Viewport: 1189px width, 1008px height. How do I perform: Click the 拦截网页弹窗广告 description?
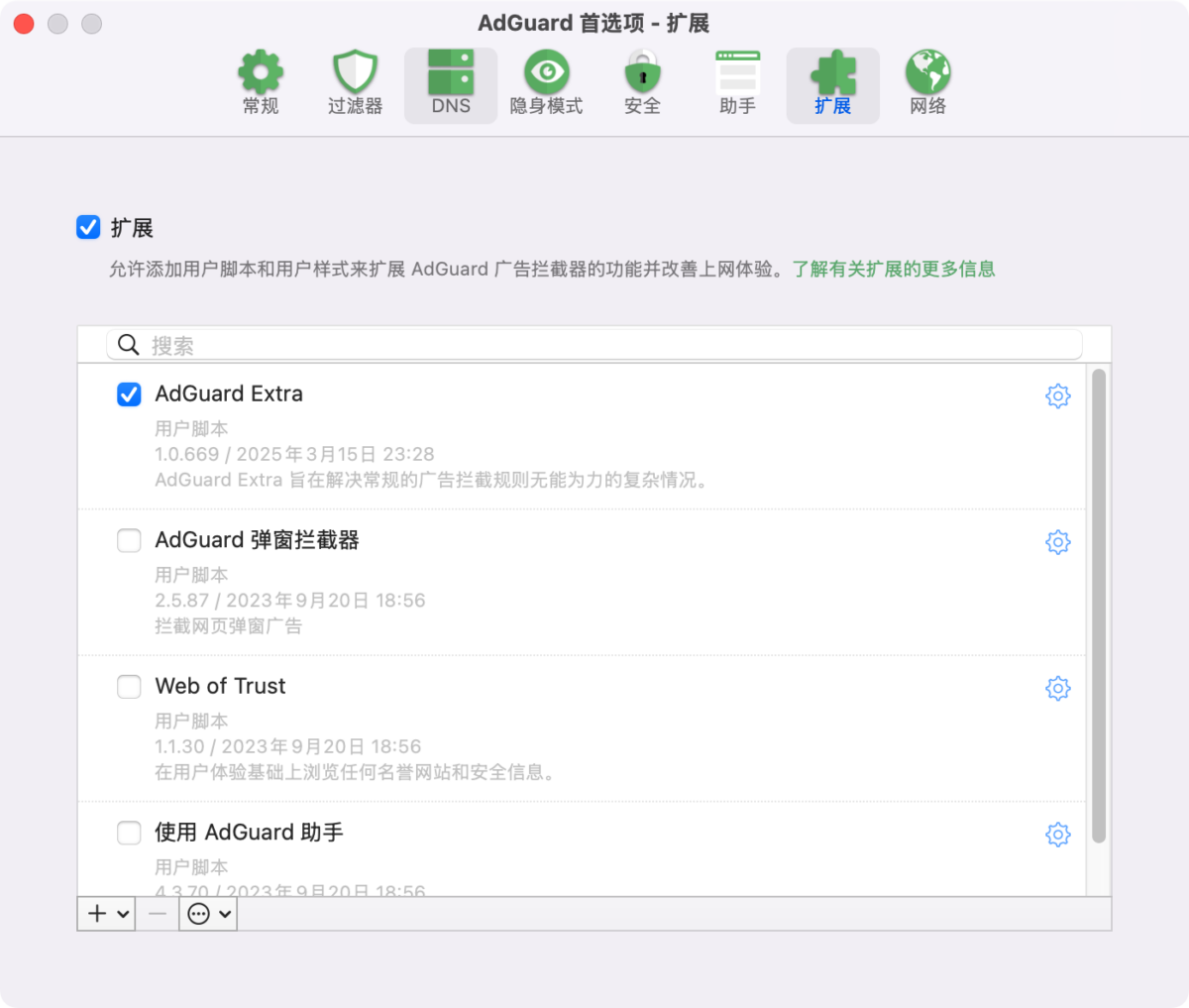point(228,626)
